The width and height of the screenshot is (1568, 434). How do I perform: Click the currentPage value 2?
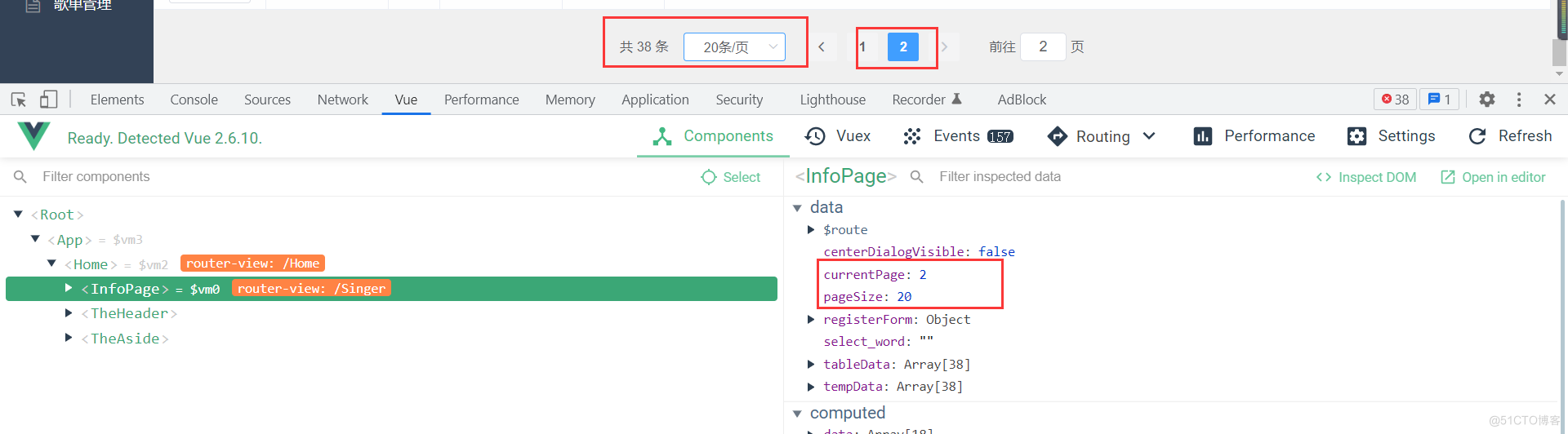(923, 275)
